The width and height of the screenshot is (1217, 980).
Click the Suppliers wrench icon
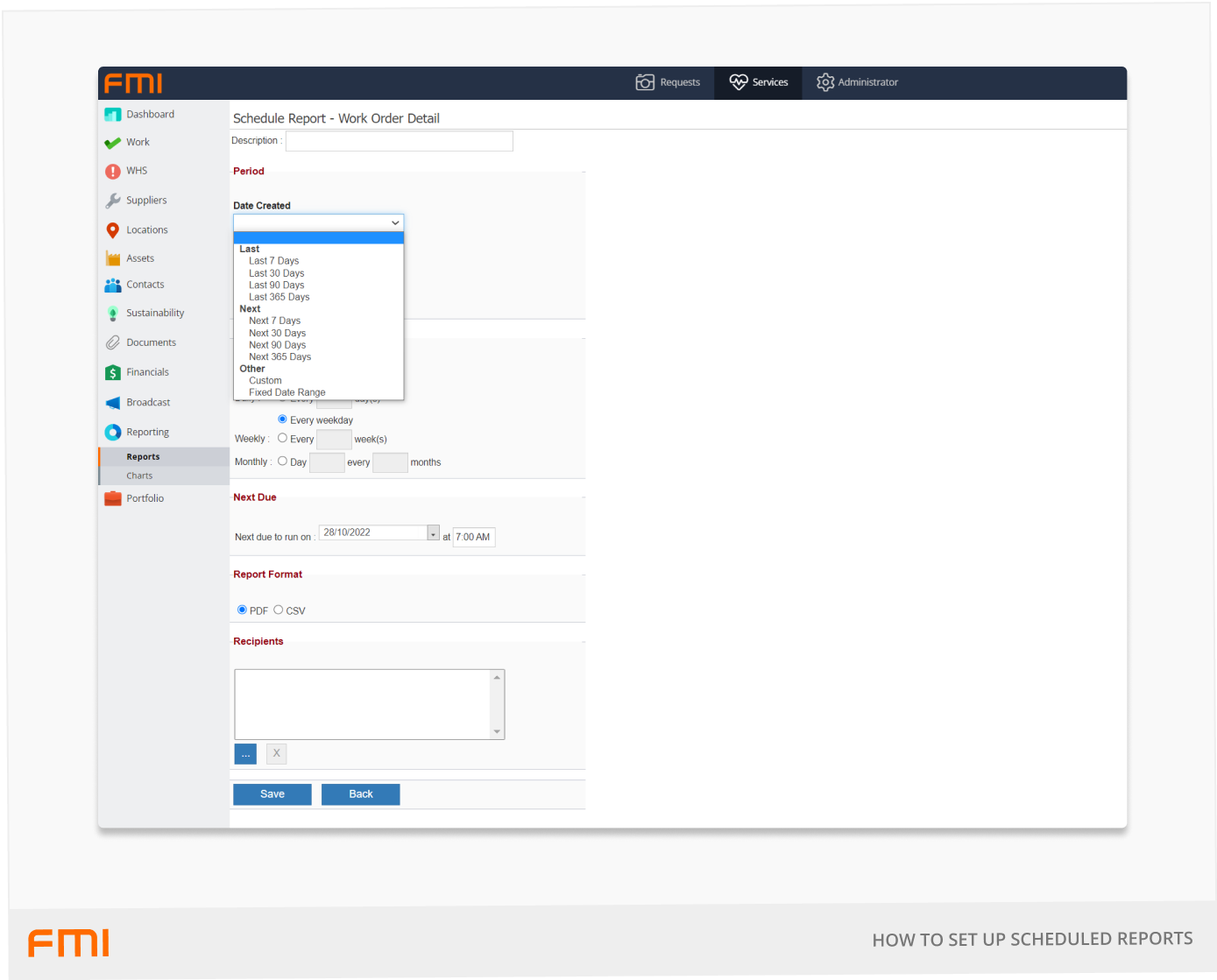112,201
